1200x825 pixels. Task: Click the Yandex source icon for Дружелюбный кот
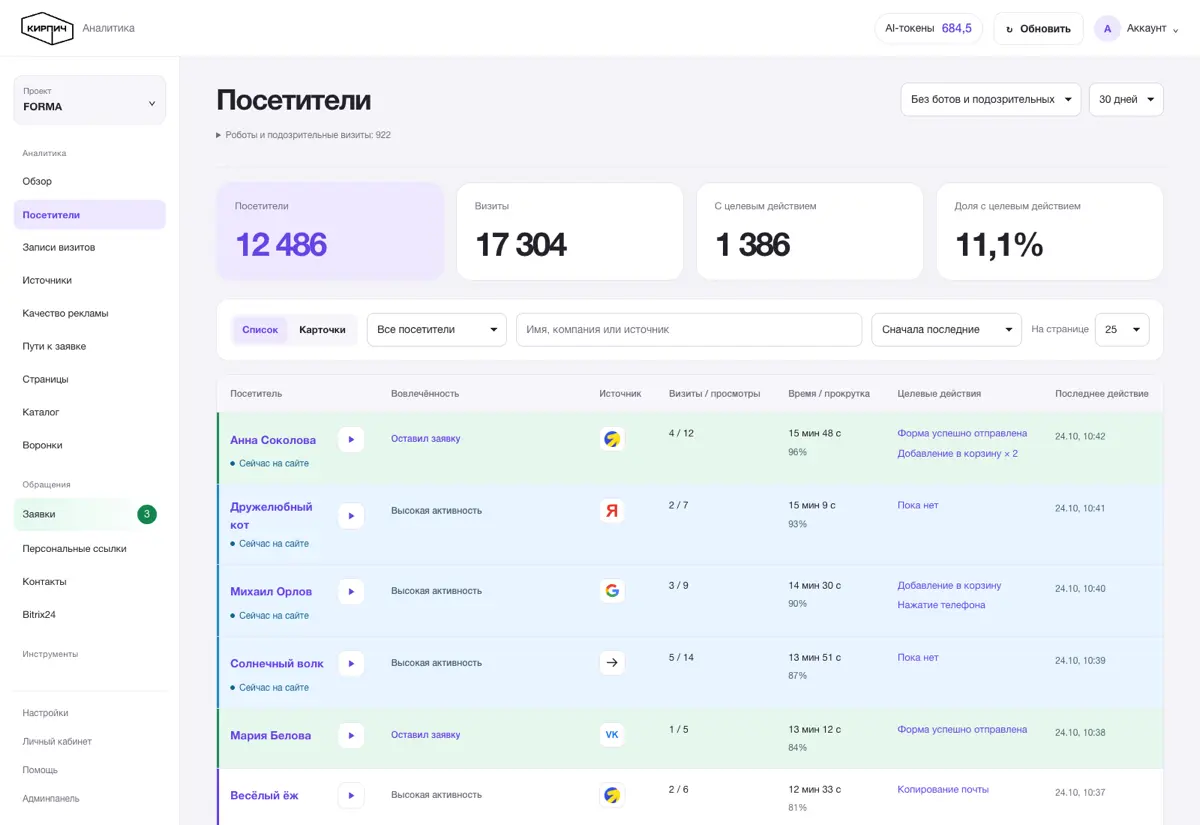tap(612, 511)
